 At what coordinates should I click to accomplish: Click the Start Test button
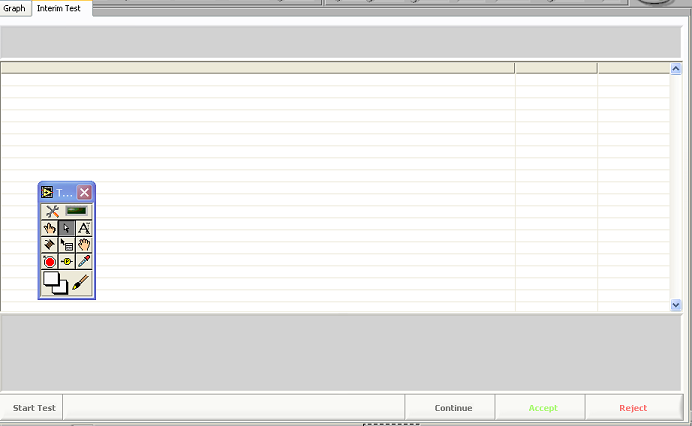pyautogui.click(x=31, y=408)
